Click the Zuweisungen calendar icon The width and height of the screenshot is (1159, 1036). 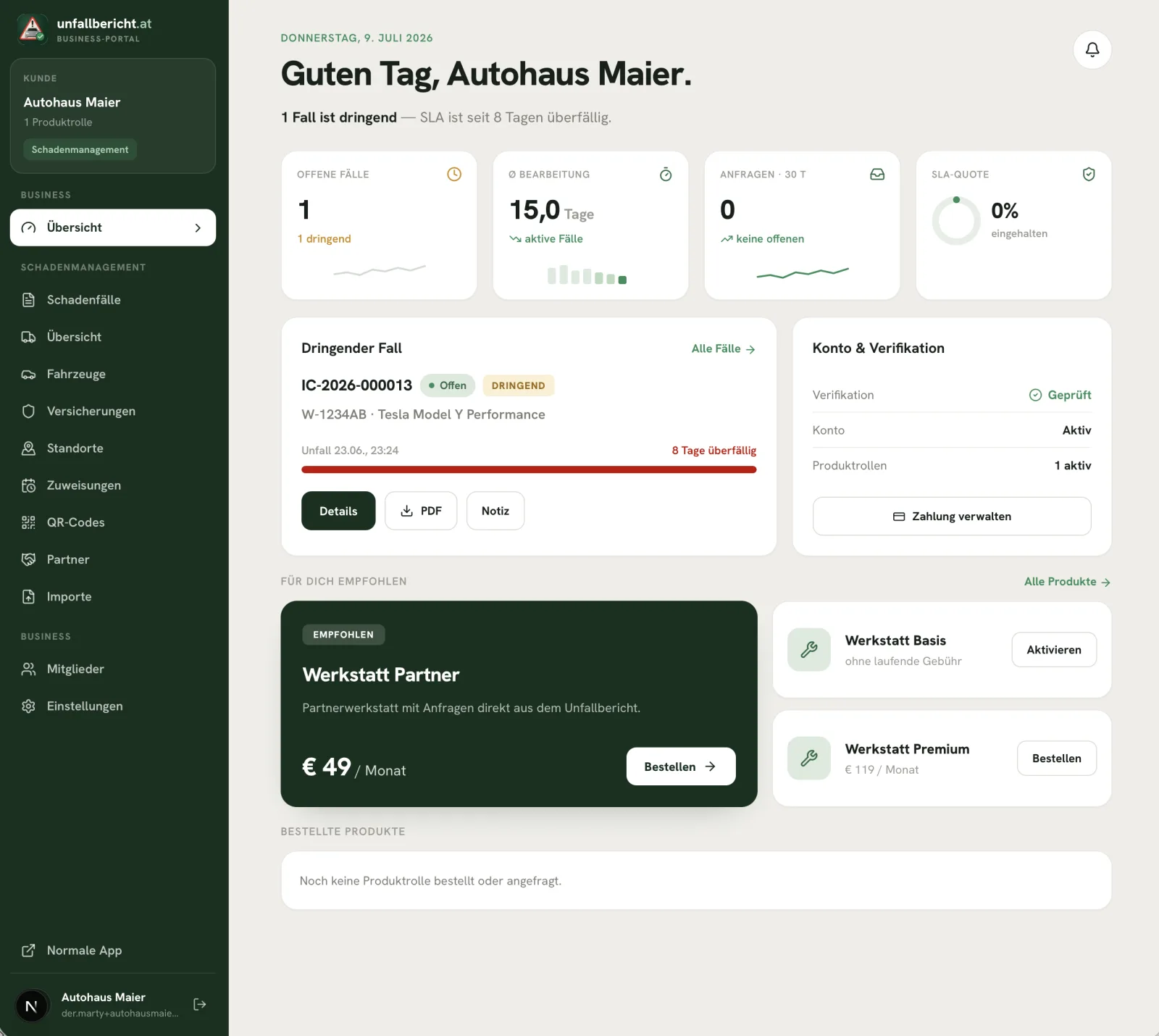[28, 485]
